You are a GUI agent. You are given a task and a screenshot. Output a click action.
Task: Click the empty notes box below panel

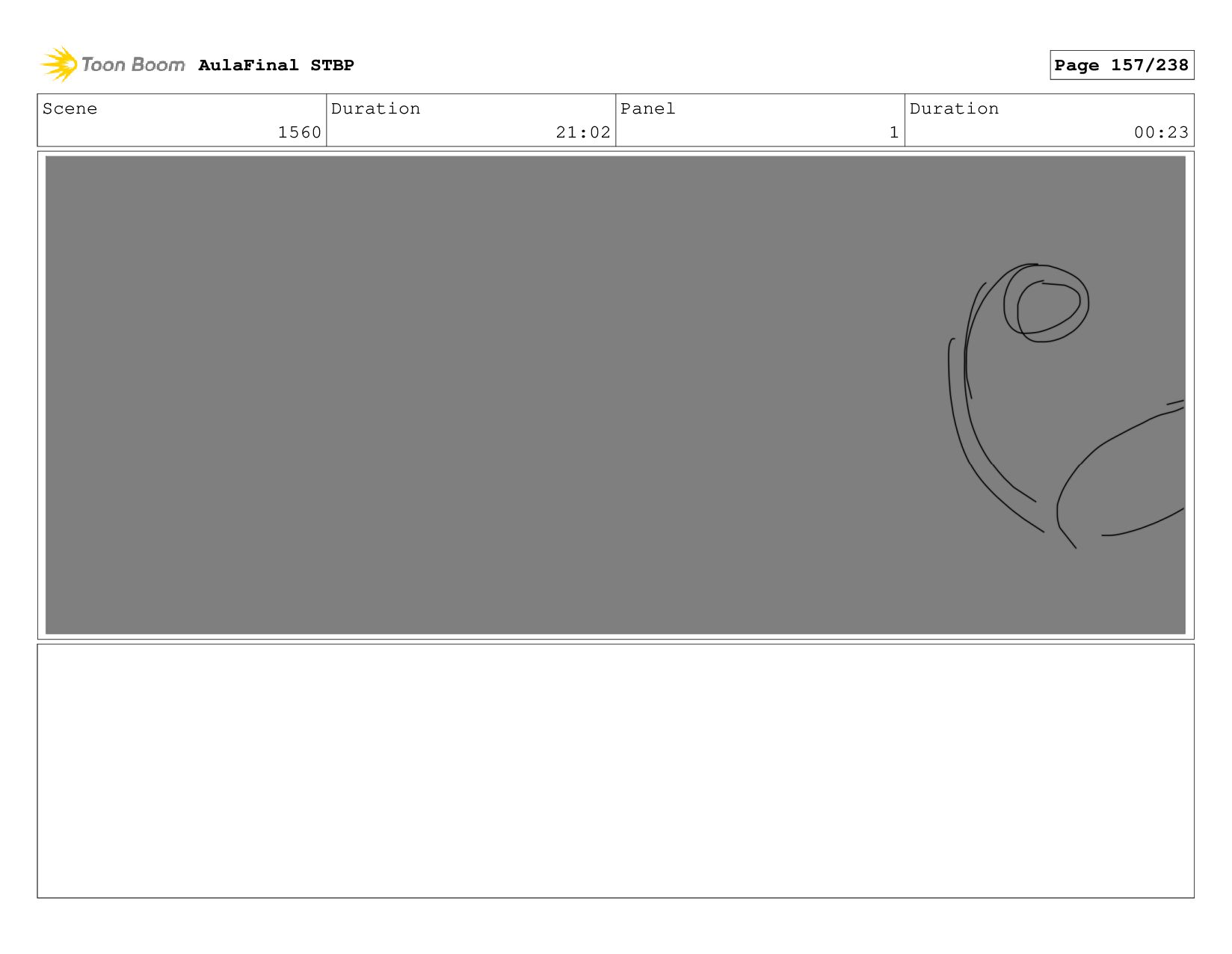(x=615, y=771)
